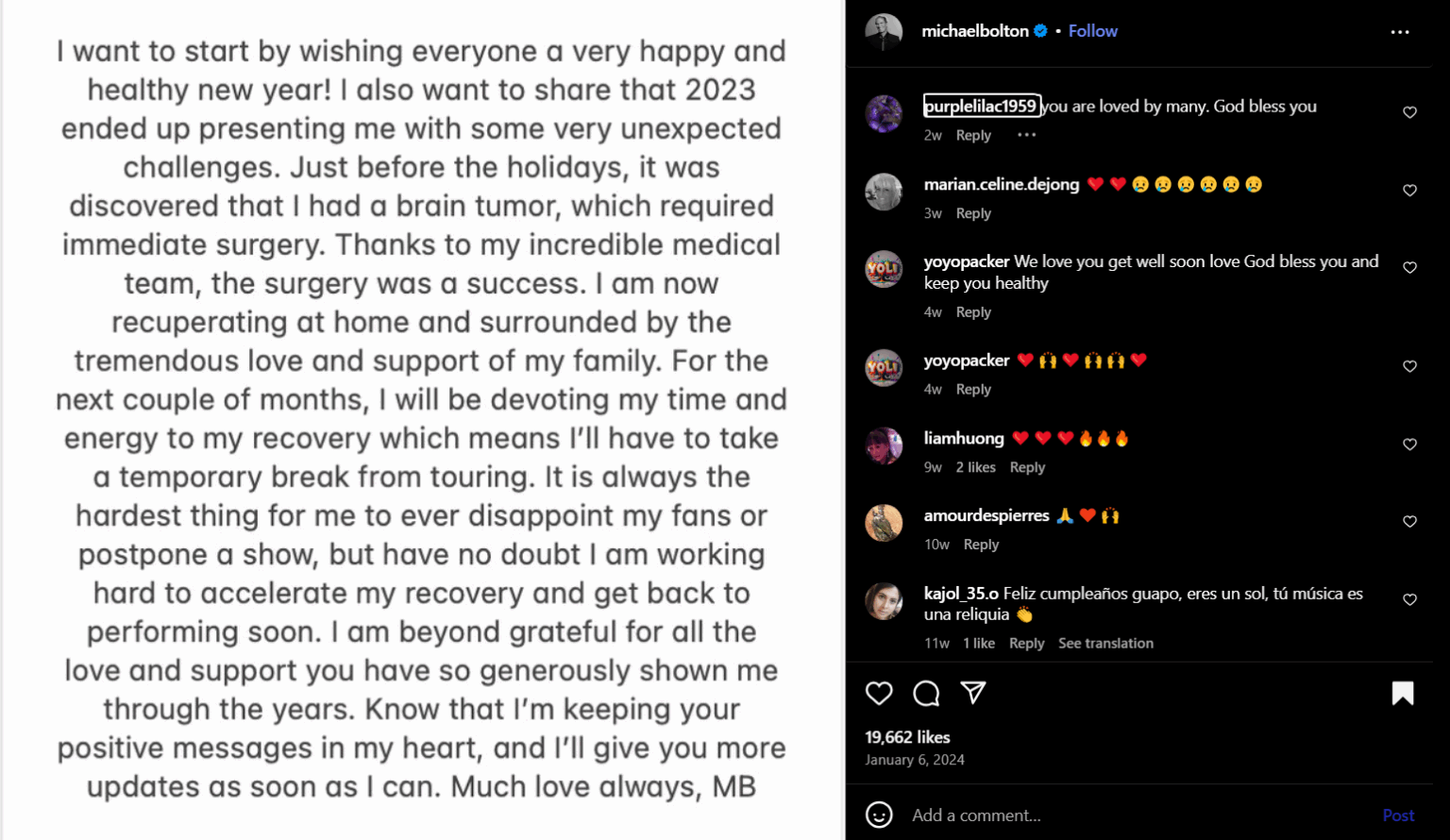
Task: Open comments with the speech bubble icon
Action: [x=926, y=694]
